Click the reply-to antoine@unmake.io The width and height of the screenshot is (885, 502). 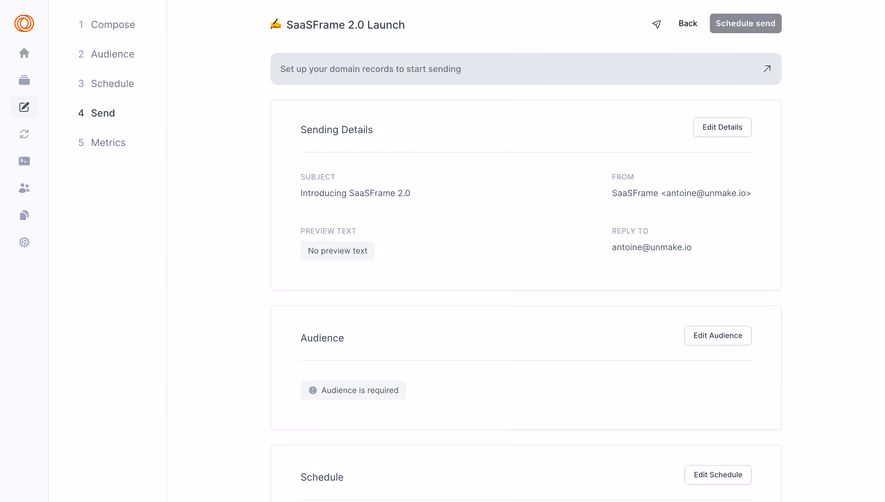pos(651,247)
